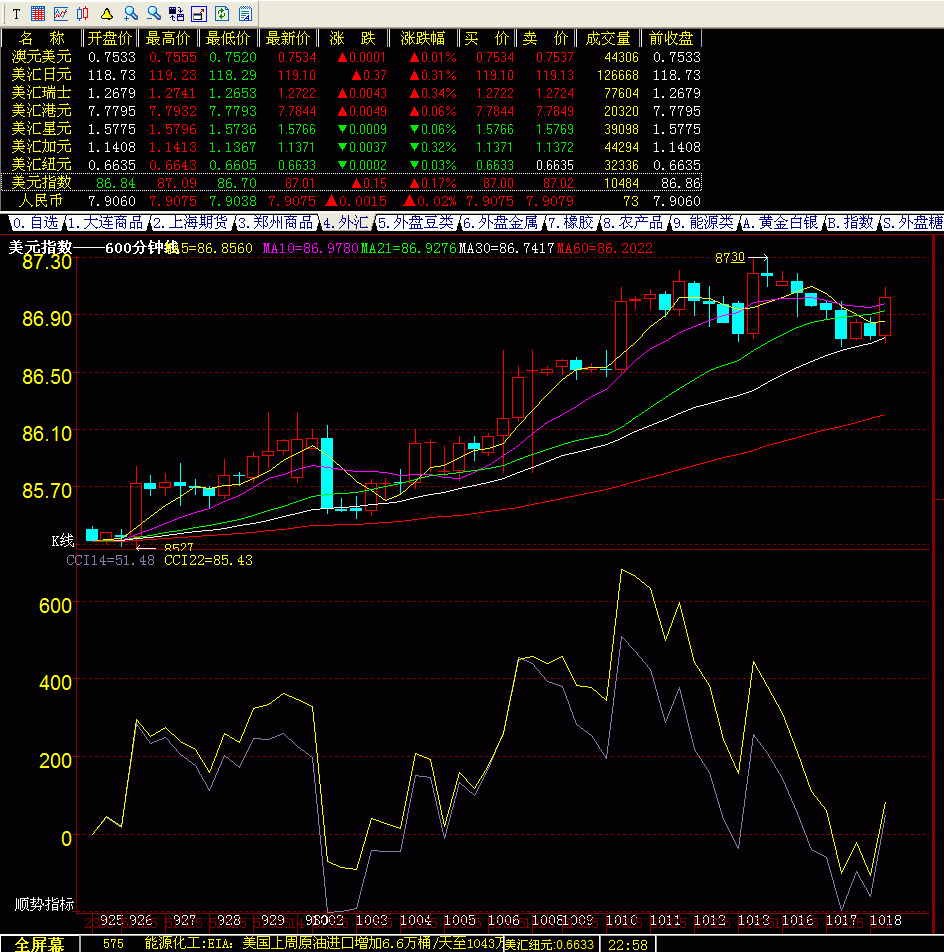Screen dimensions: 944x952
Task: Zoom out with the minus magnifier
Action: coord(154,13)
